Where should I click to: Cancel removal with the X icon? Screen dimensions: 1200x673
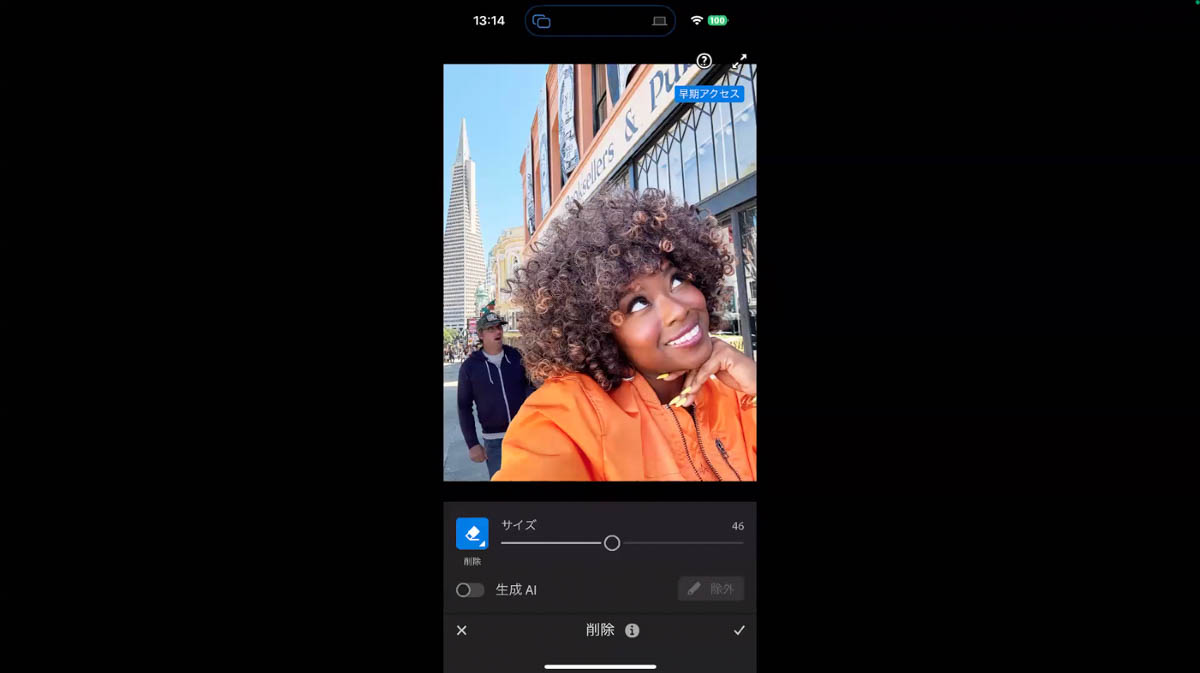point(461,630)
